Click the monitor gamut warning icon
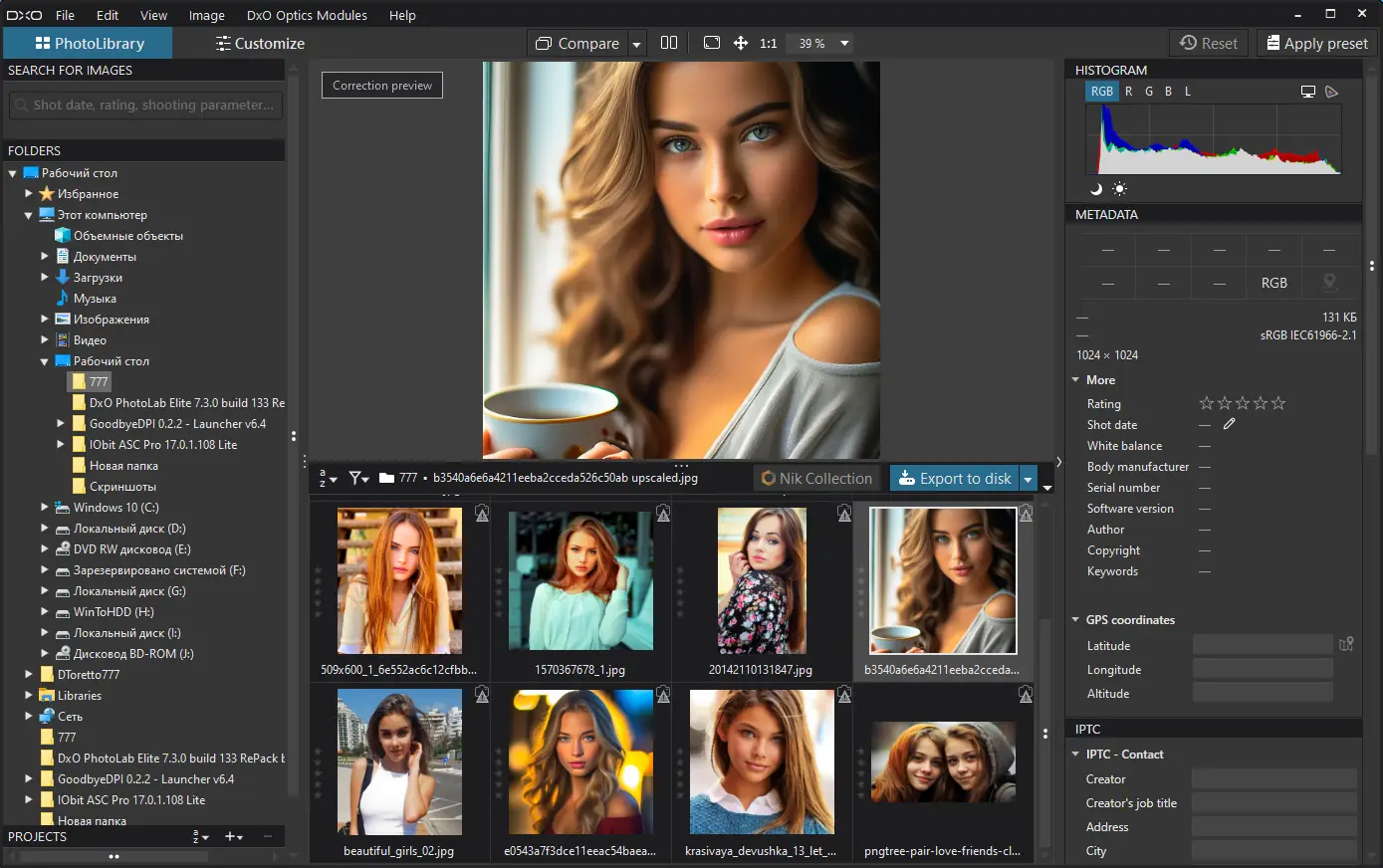Image resolution: width=1383 pixels, height=868 pixels. tap(1308, 92)
